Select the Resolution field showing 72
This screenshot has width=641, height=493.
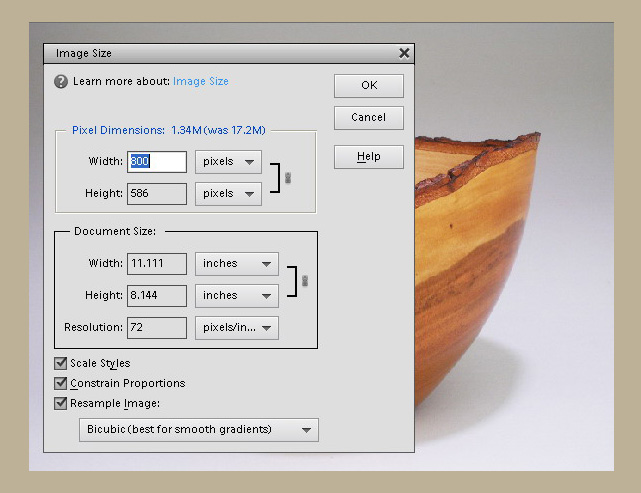(157, 327)
